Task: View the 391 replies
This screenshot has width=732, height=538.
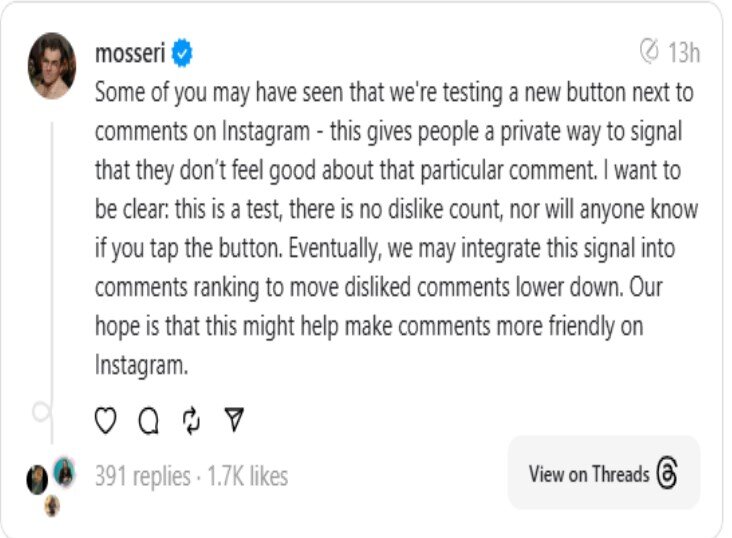Action: pyautogui.click(x=141, y=477)
